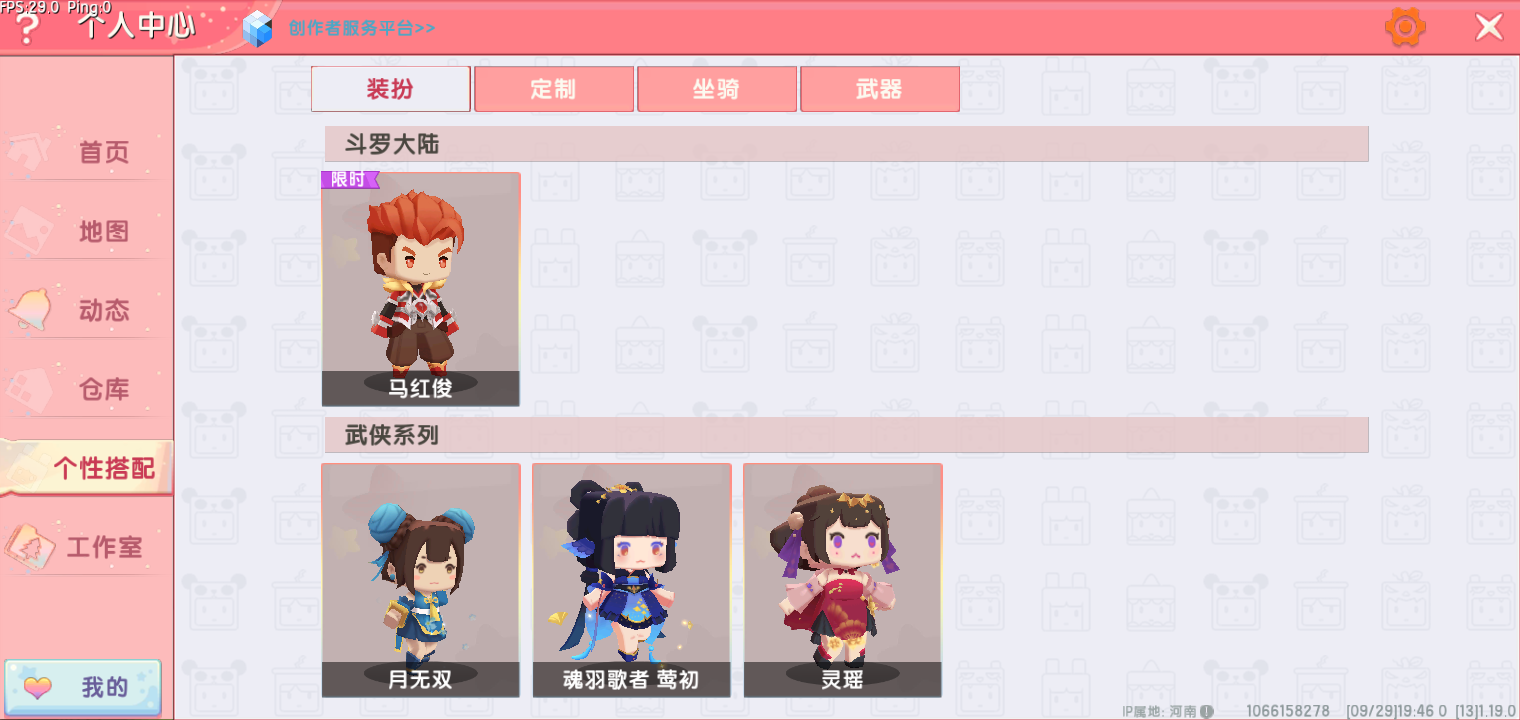Switch to the 定制 tab
Image resolution: width=1520 pixels, height=720 pixels.
(554, 89)
